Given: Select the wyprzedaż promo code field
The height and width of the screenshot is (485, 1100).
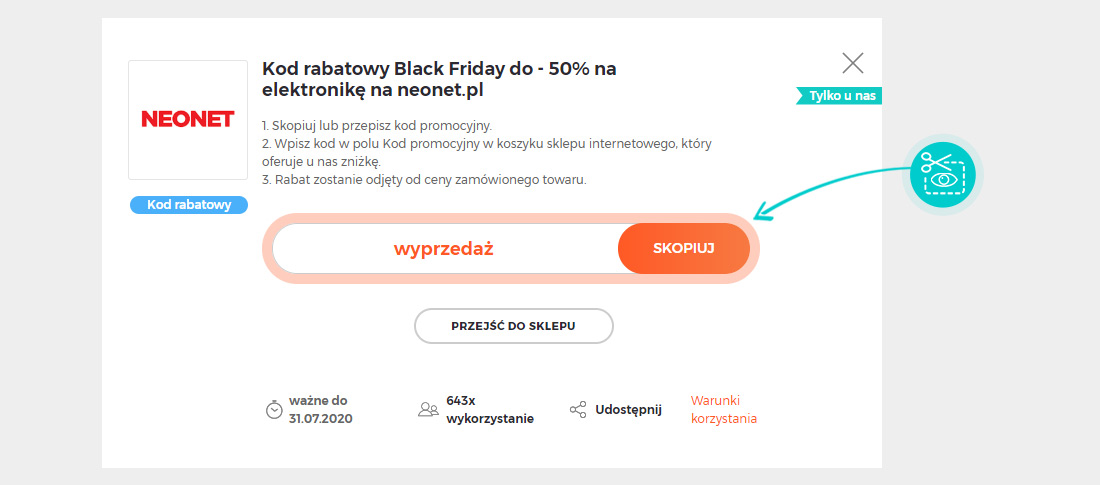Looking at the screenshot, I should click(x=445, y=248).
